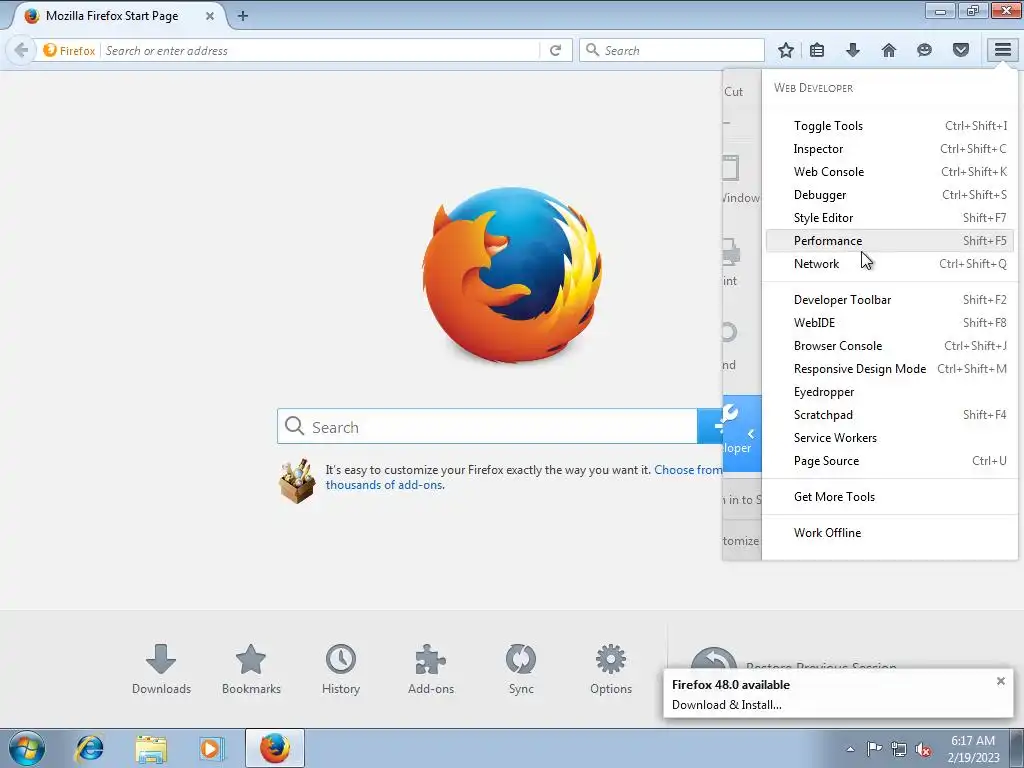Screen dimensions: 1024x768
Task: Click muted volume tray icon
Action: pyautogui.click(x=923, y=750)
